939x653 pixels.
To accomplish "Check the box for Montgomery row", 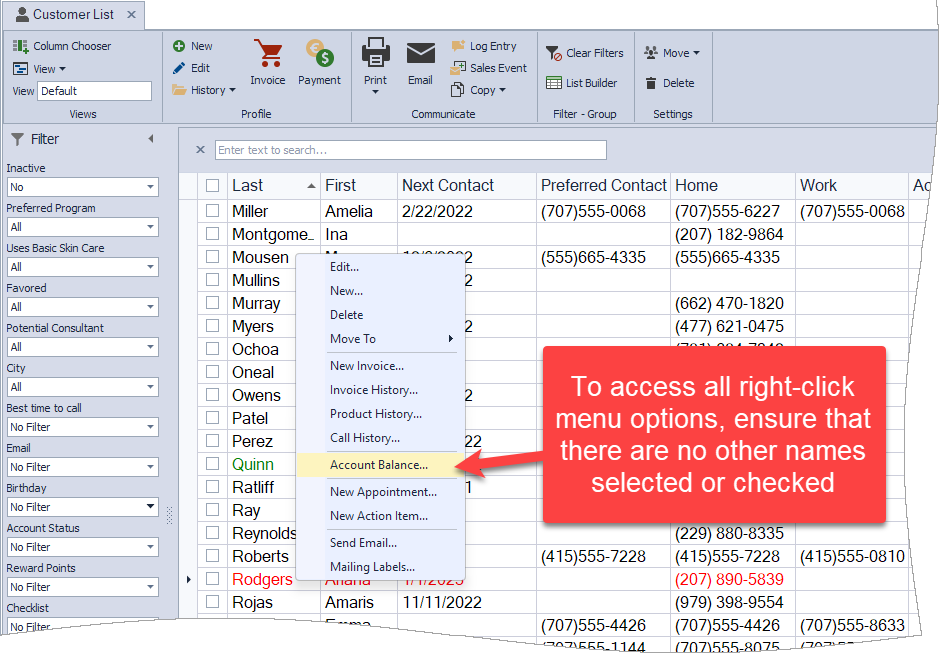I will click(x=213, y=234).
